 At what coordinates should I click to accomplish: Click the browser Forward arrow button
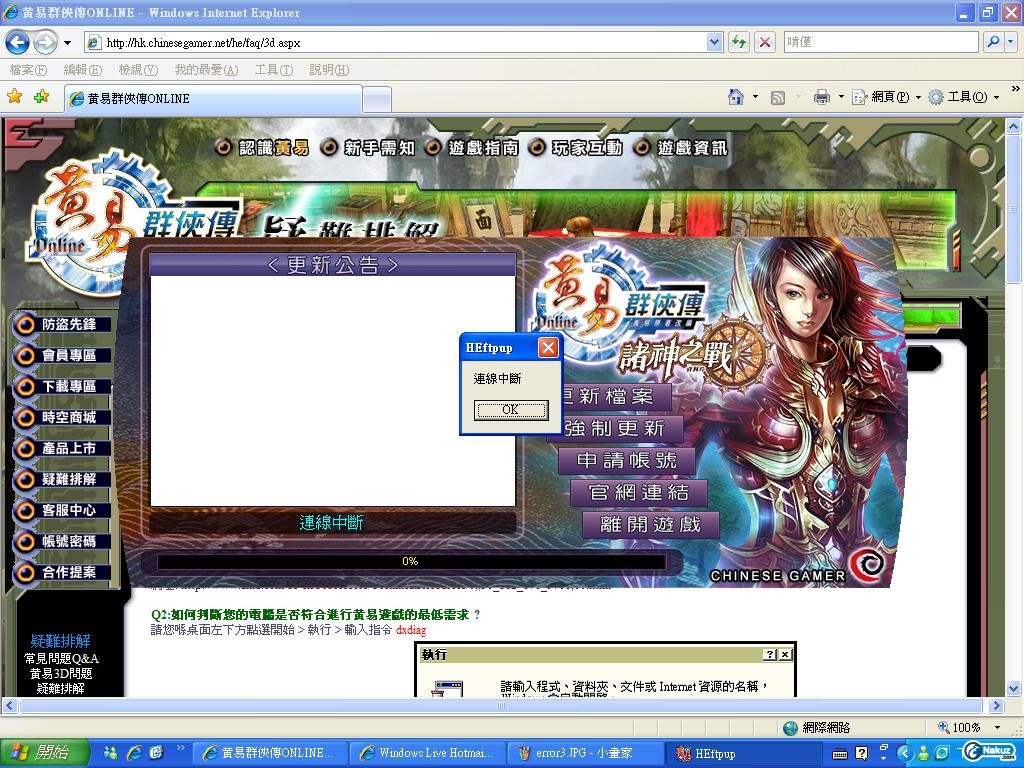(45, 43)
